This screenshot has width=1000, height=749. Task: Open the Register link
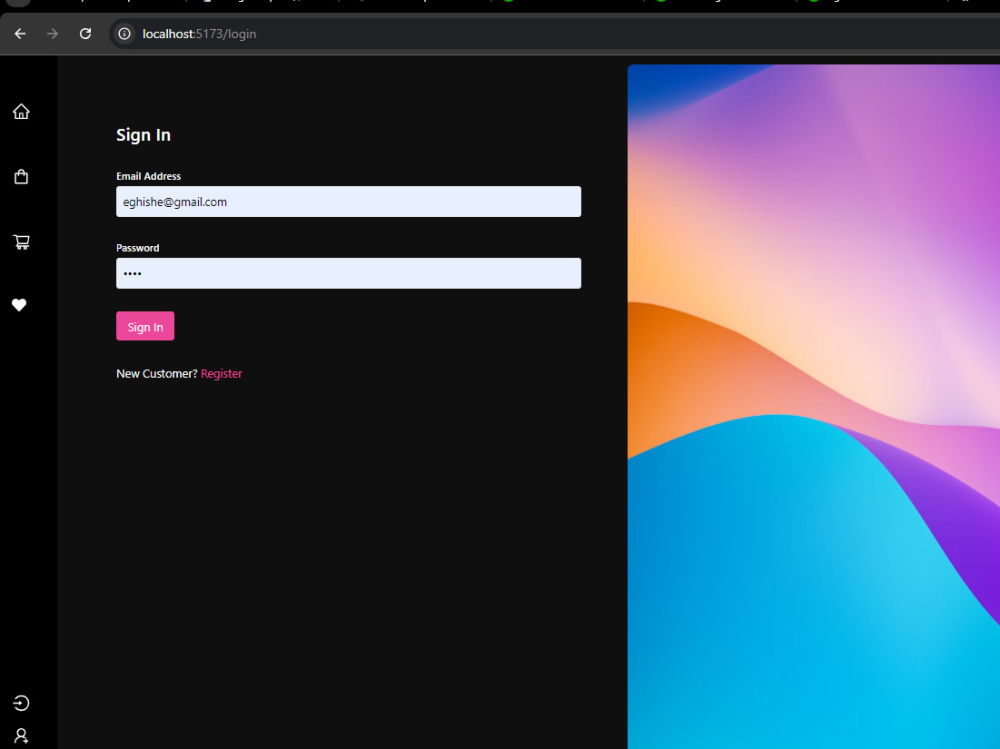pyautogui.click(x=221, y=374)
